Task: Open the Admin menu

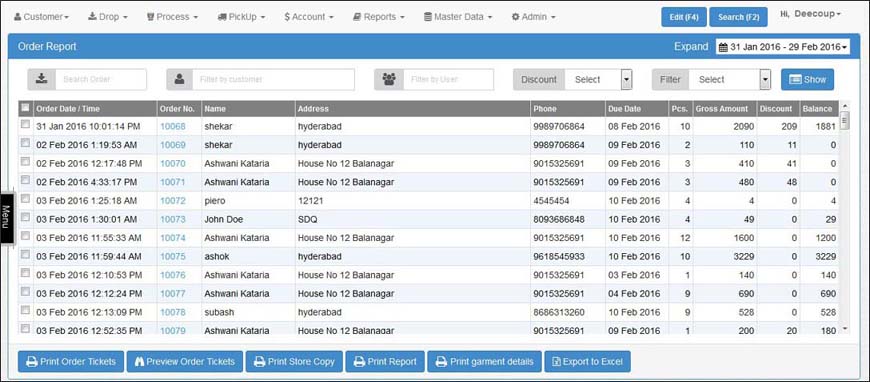Action: [x=534, y=17]
